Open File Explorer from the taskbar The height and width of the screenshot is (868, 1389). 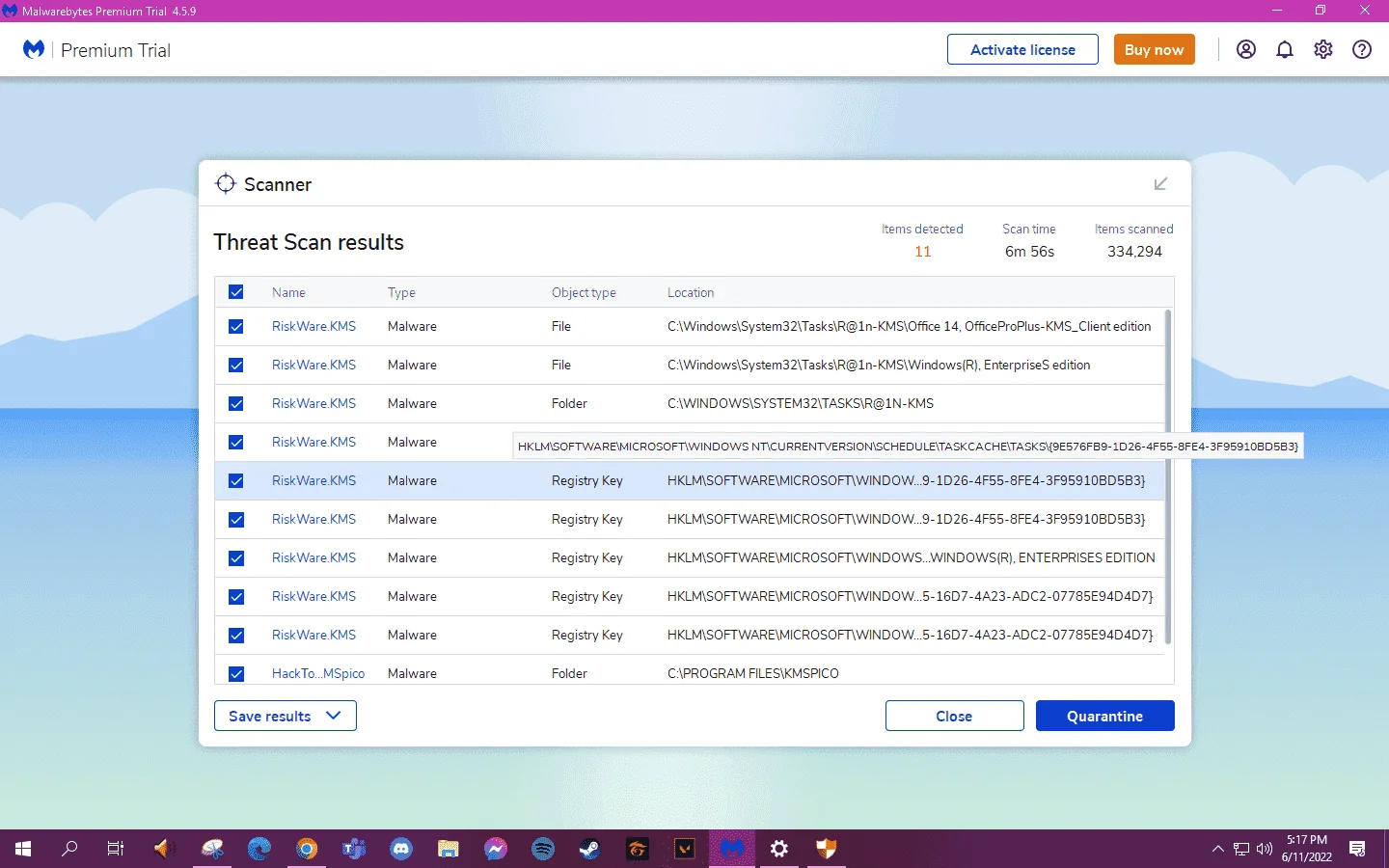(x=449, y=849)
